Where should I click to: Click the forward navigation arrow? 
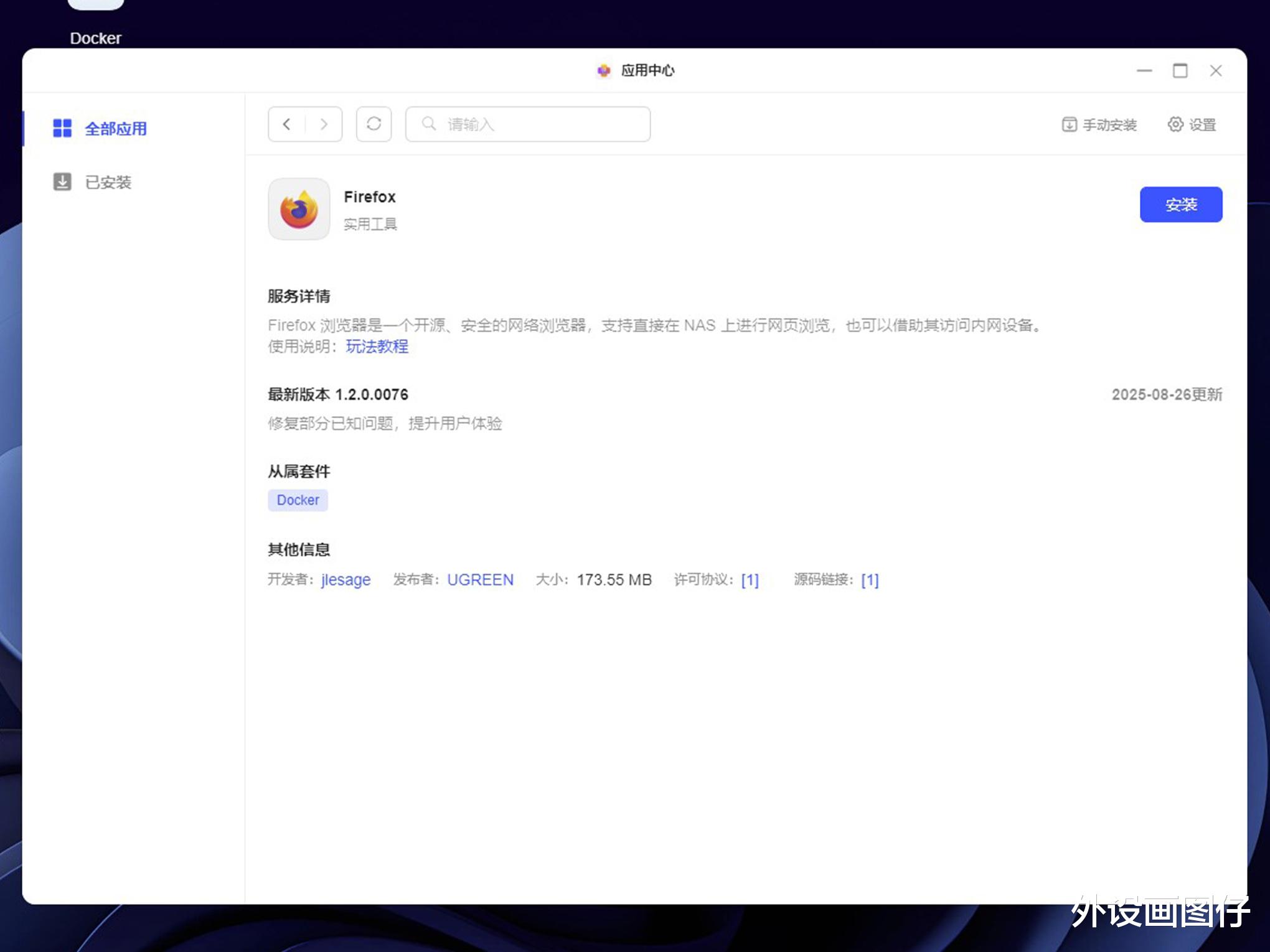[324, 124]
